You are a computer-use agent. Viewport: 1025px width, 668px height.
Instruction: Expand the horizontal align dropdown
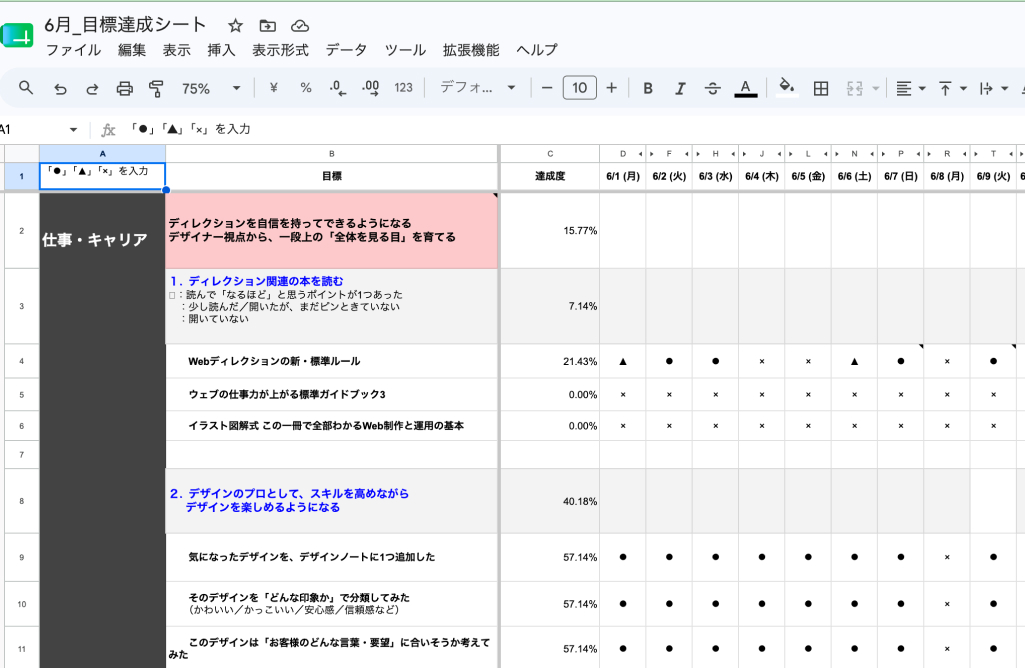coord(911,88)
